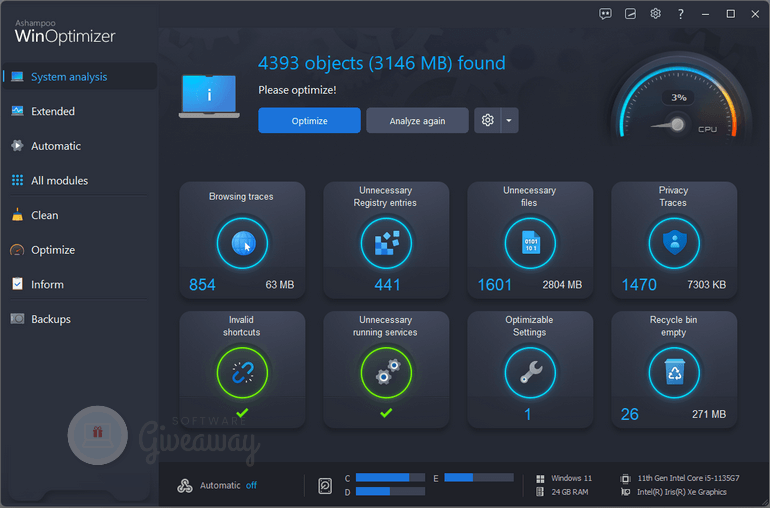Open the Optimizable Settings wrench icon
770x508 pixels.
530,372
